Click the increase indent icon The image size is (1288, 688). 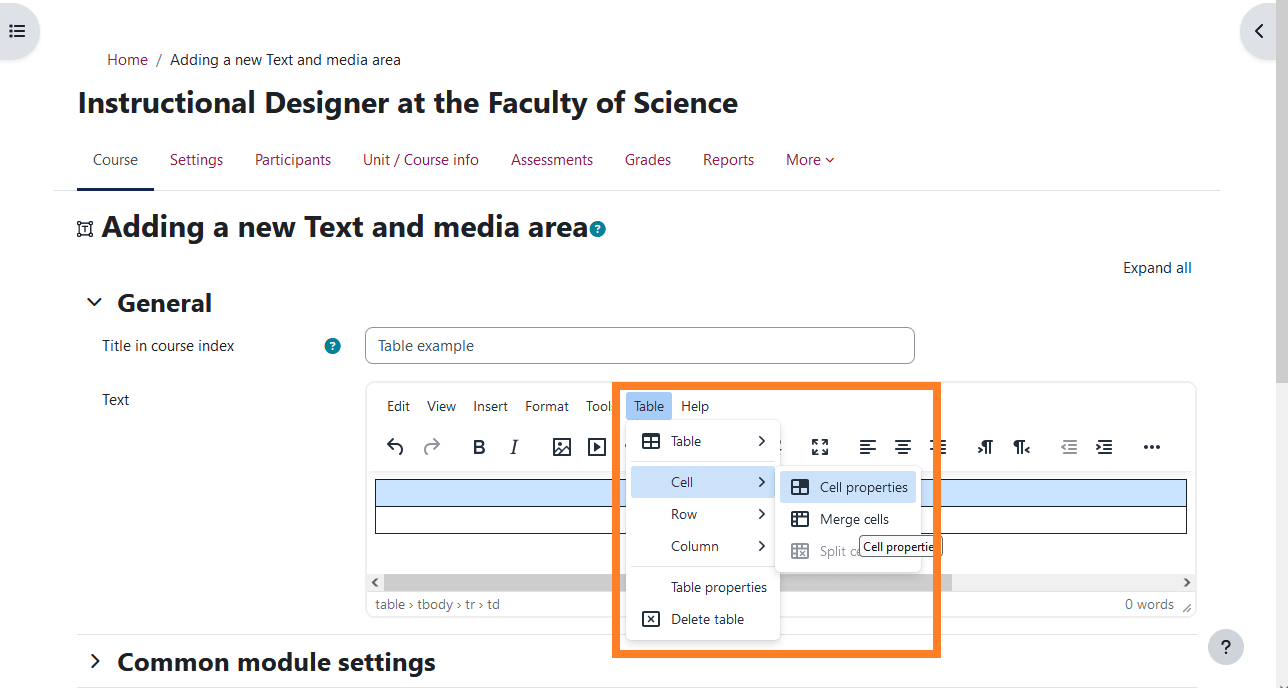pyautogui.click(x=1104, y=447)
